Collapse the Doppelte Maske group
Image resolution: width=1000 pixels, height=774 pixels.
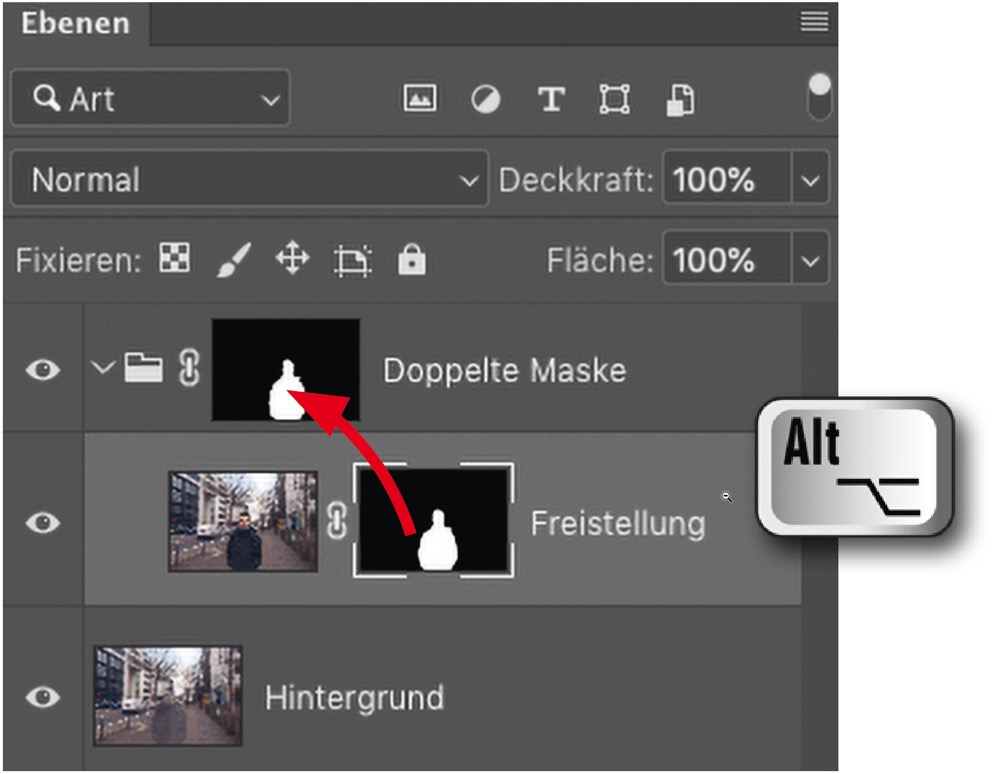point(102,367)
